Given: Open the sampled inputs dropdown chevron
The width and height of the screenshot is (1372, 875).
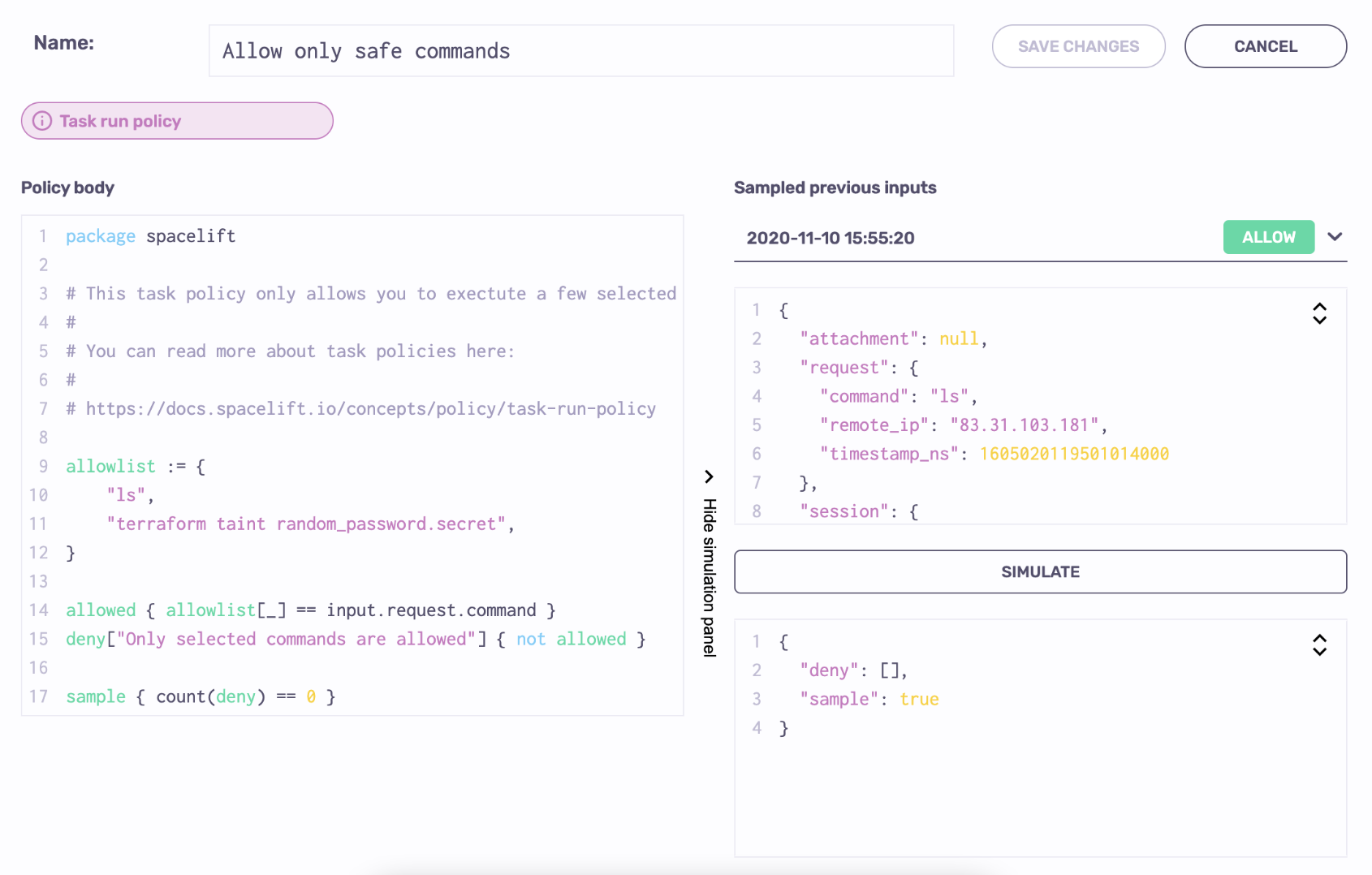Looking at the screenshot, I should pyautogui.click(x=1335, y=237).
